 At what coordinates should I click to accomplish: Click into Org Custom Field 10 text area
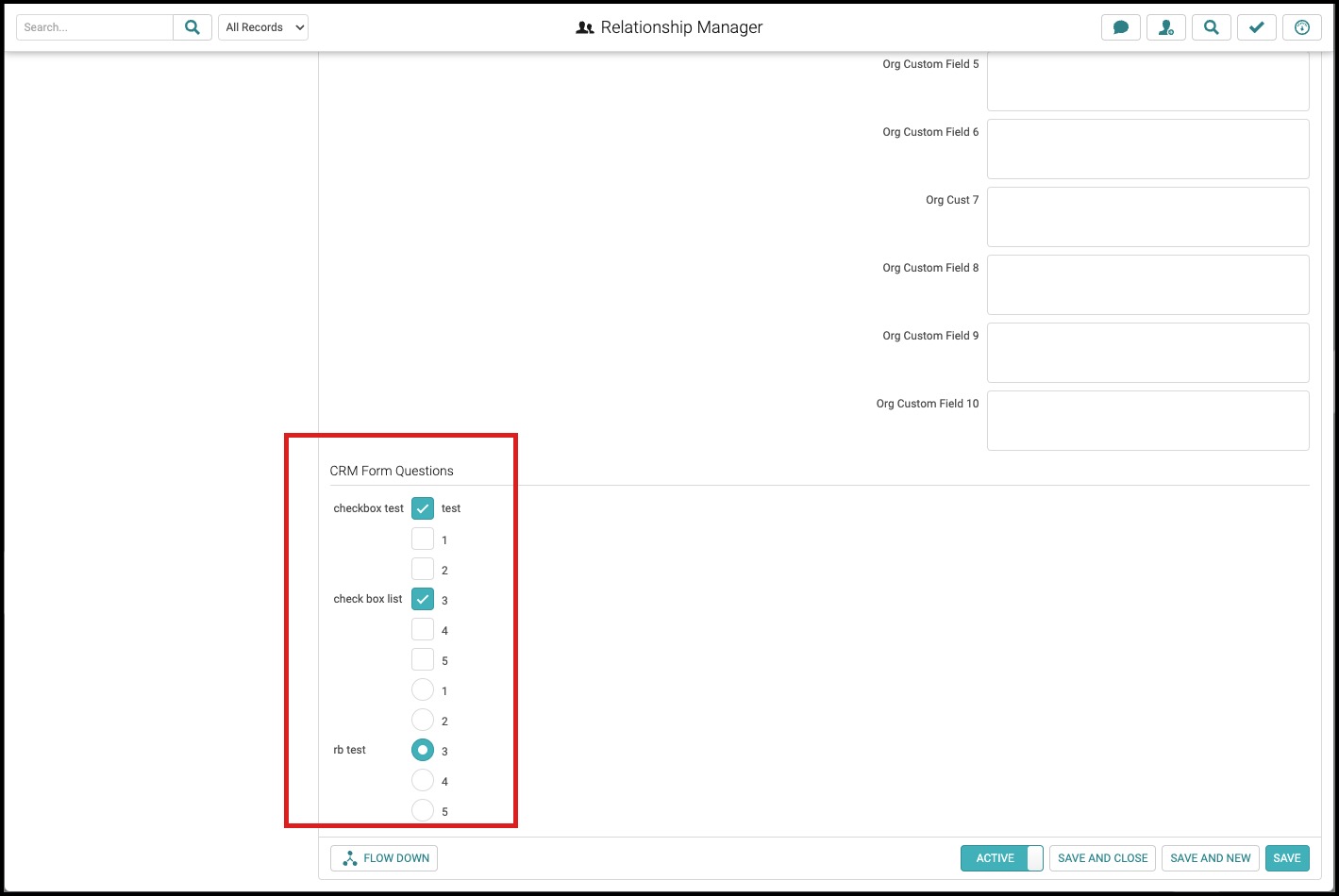[1148, 421]
